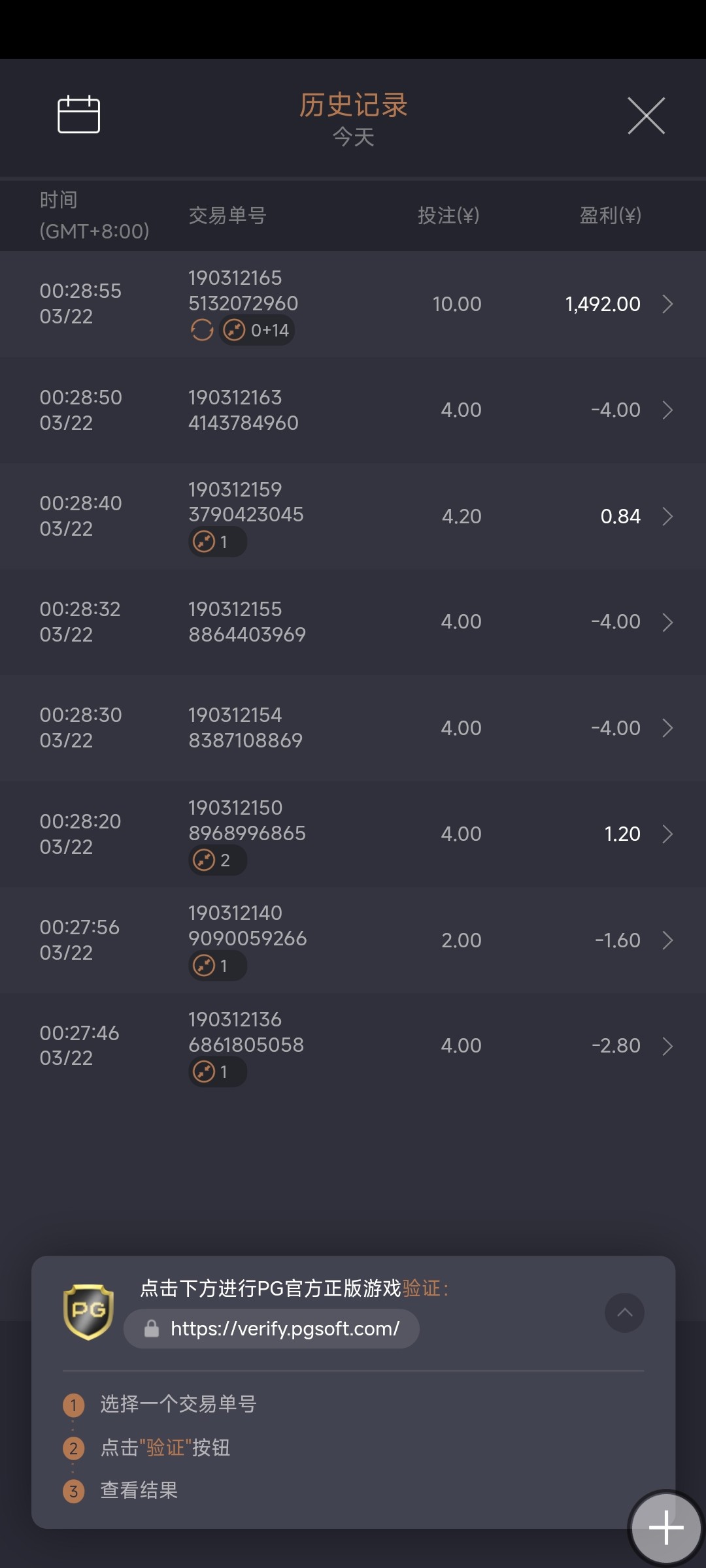The height and width of the screenshot is (1568, 706).
Task: Click the badge on the 00:27:56 record
Action: tap(217, 966)
